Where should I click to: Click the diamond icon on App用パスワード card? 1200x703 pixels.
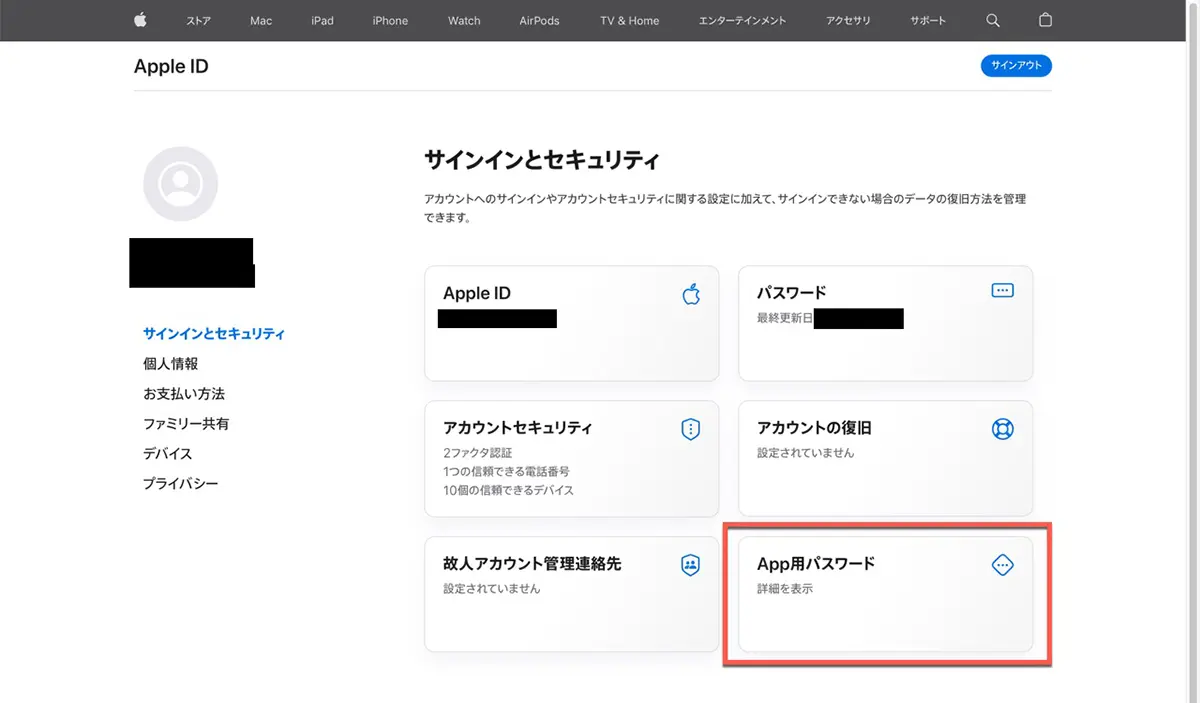click(1002, 565)
